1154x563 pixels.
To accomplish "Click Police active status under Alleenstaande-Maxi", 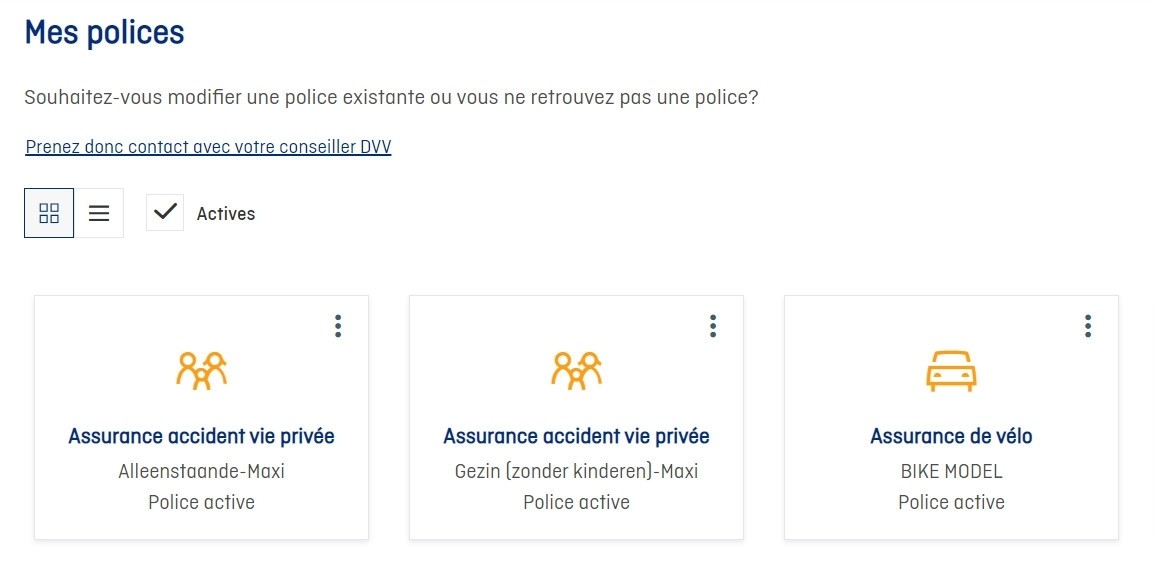I will (201, 502).
